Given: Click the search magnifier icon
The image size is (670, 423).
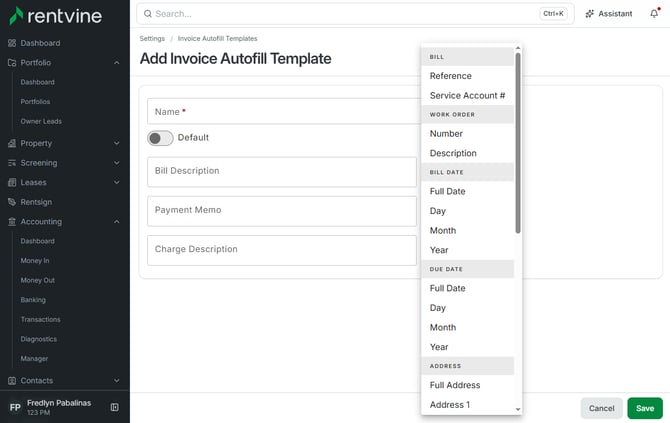Looking at the screenshot, I should click(x=148, y=14).
